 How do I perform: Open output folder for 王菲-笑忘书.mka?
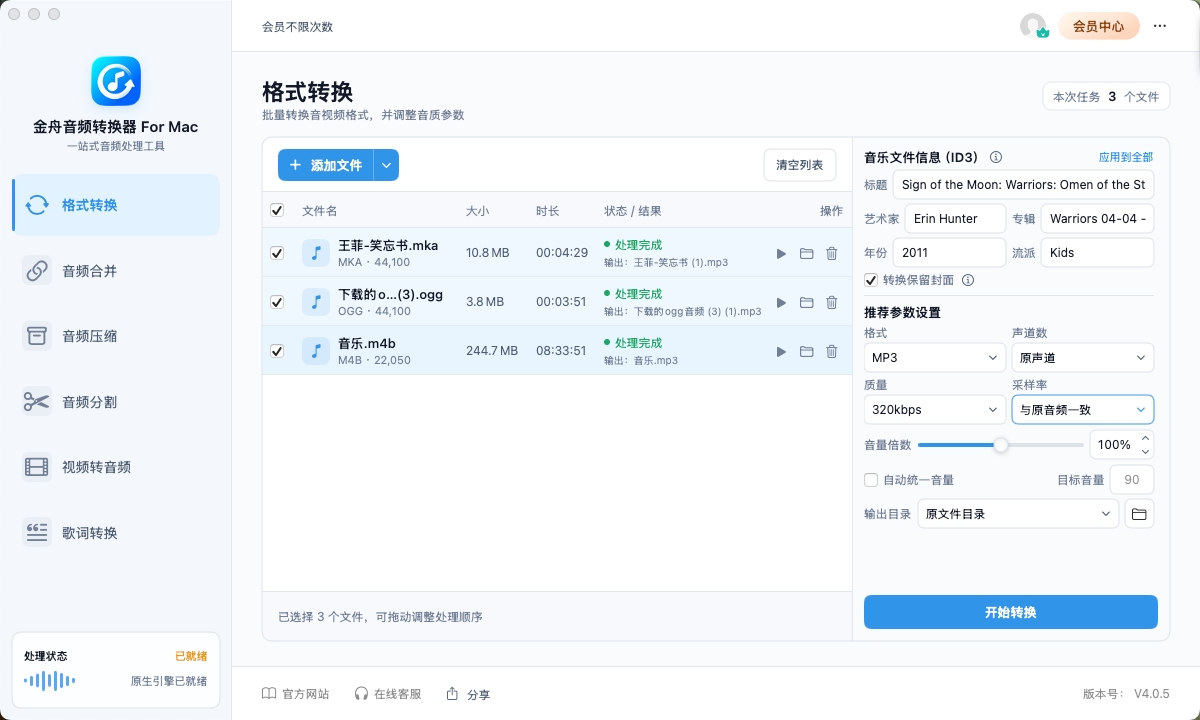pyautogui.click(x=806, y=254)
